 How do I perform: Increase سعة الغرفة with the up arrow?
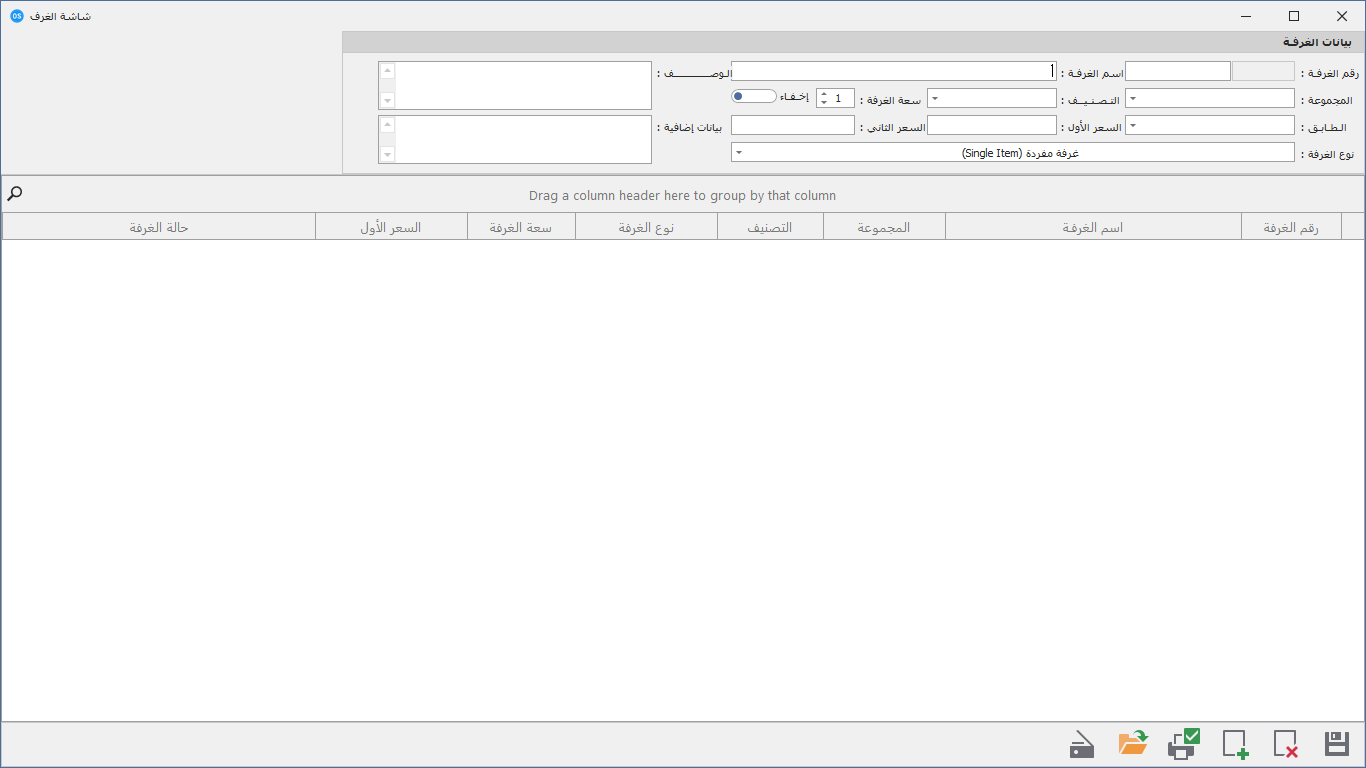tap(823, 94)
